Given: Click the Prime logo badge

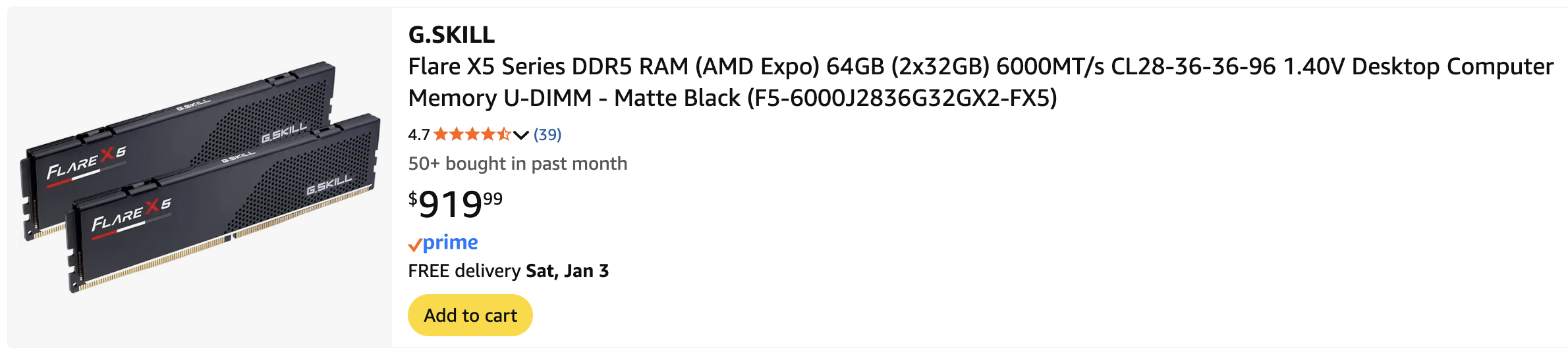Looking at the screenshot, I should pos(450,243).
